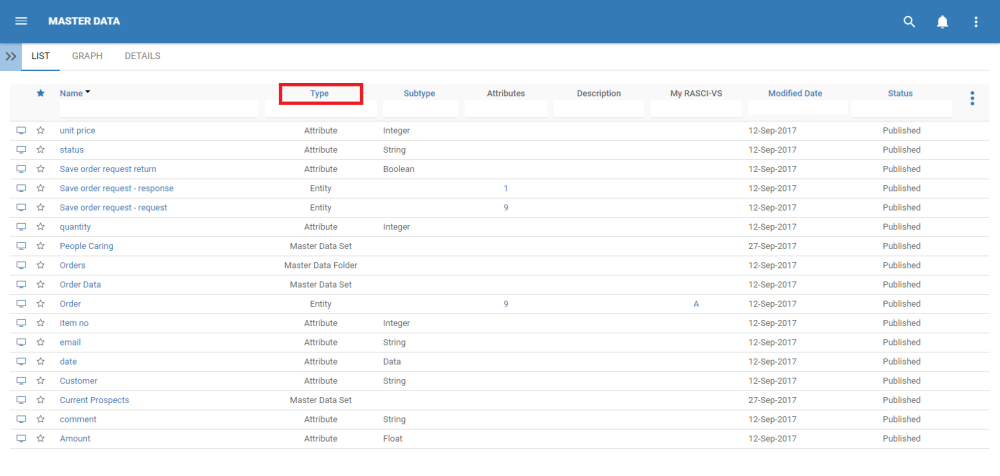Open Save order request - request link
Image resolution: width=1000 pixels, height=476 pixels.
[x=114, y=207]
